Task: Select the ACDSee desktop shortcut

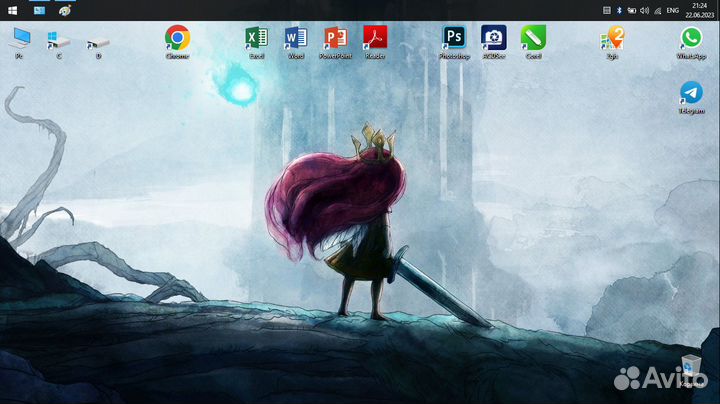Action: pos(494,42)
